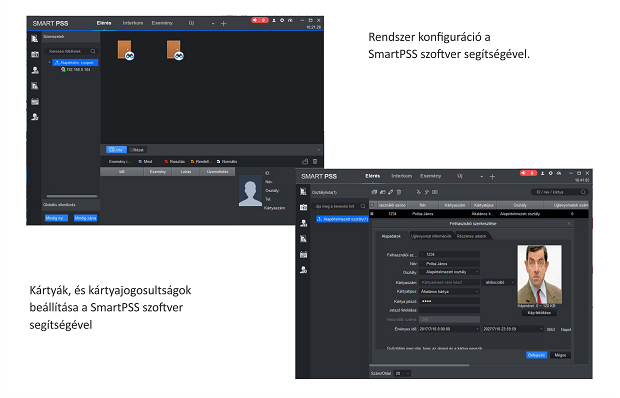Click building sidebar icon in lower-right window
The image size is (620, 398).
click(x=303, y=191)
